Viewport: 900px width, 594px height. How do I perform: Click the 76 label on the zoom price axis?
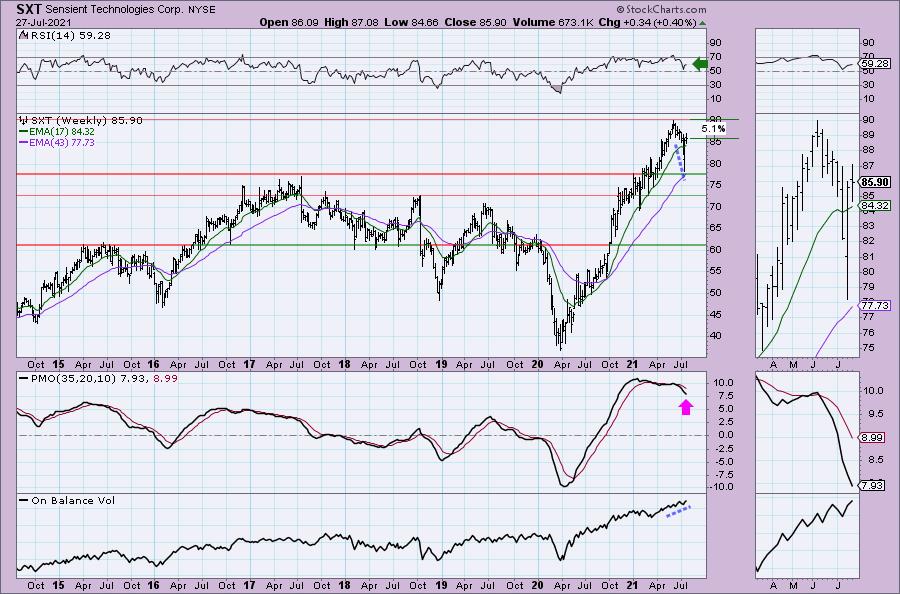[x=868, y=333]
